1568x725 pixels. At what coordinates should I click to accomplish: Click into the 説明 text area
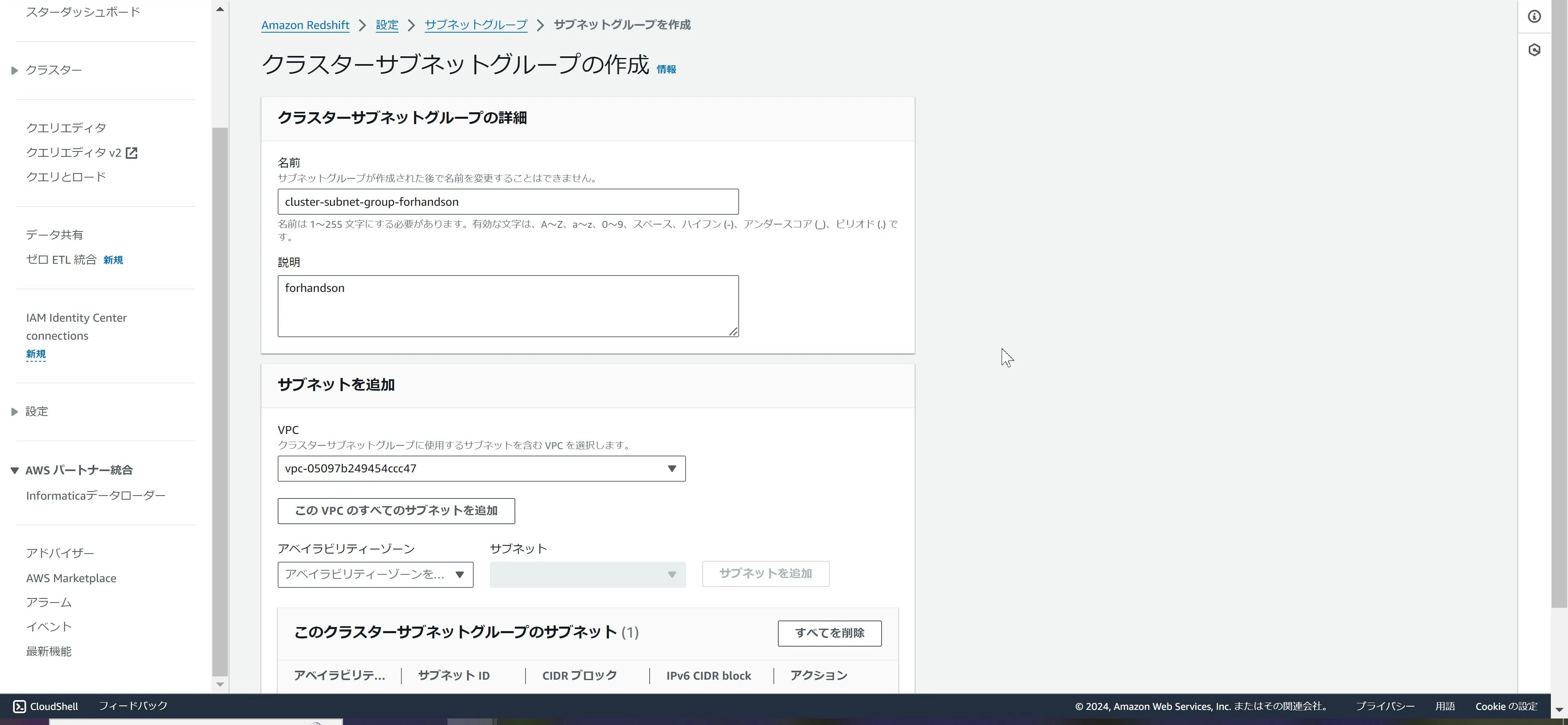[x=508, y=306]
